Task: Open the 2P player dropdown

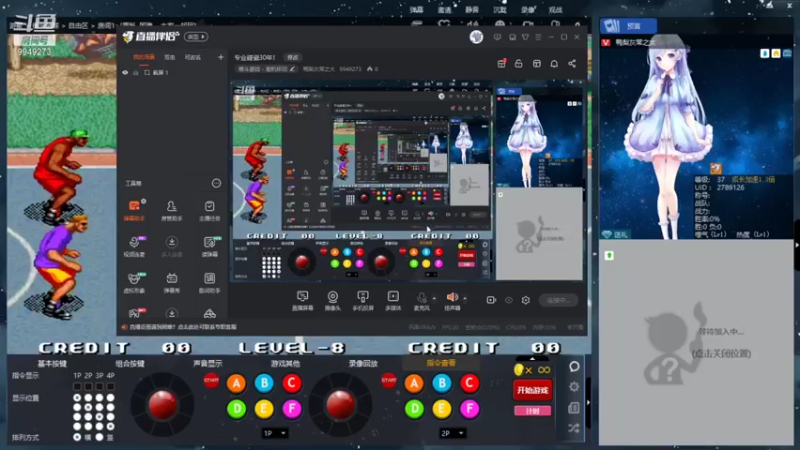Action: tap(453, 433)
